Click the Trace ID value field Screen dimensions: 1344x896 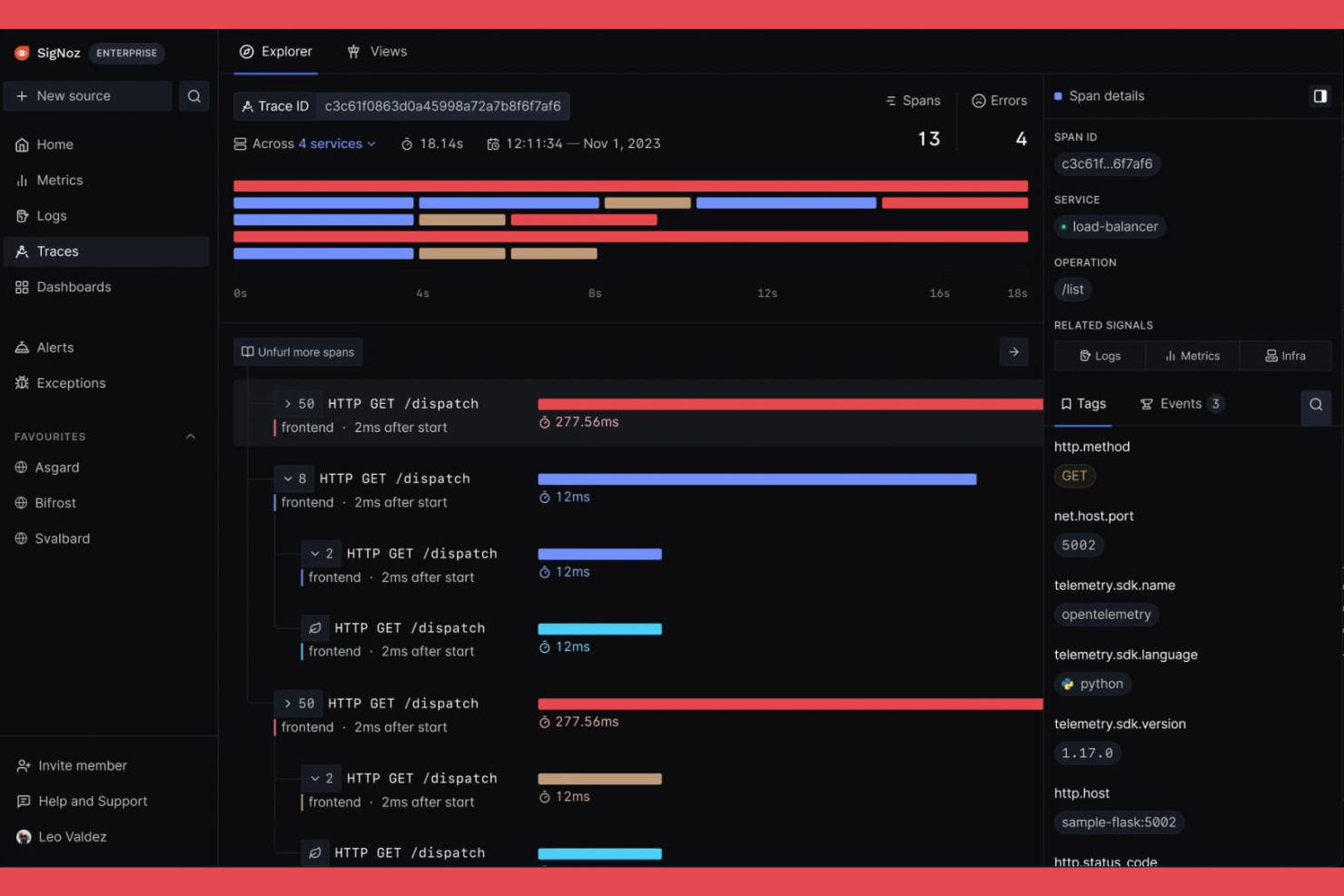pos(443,106)
